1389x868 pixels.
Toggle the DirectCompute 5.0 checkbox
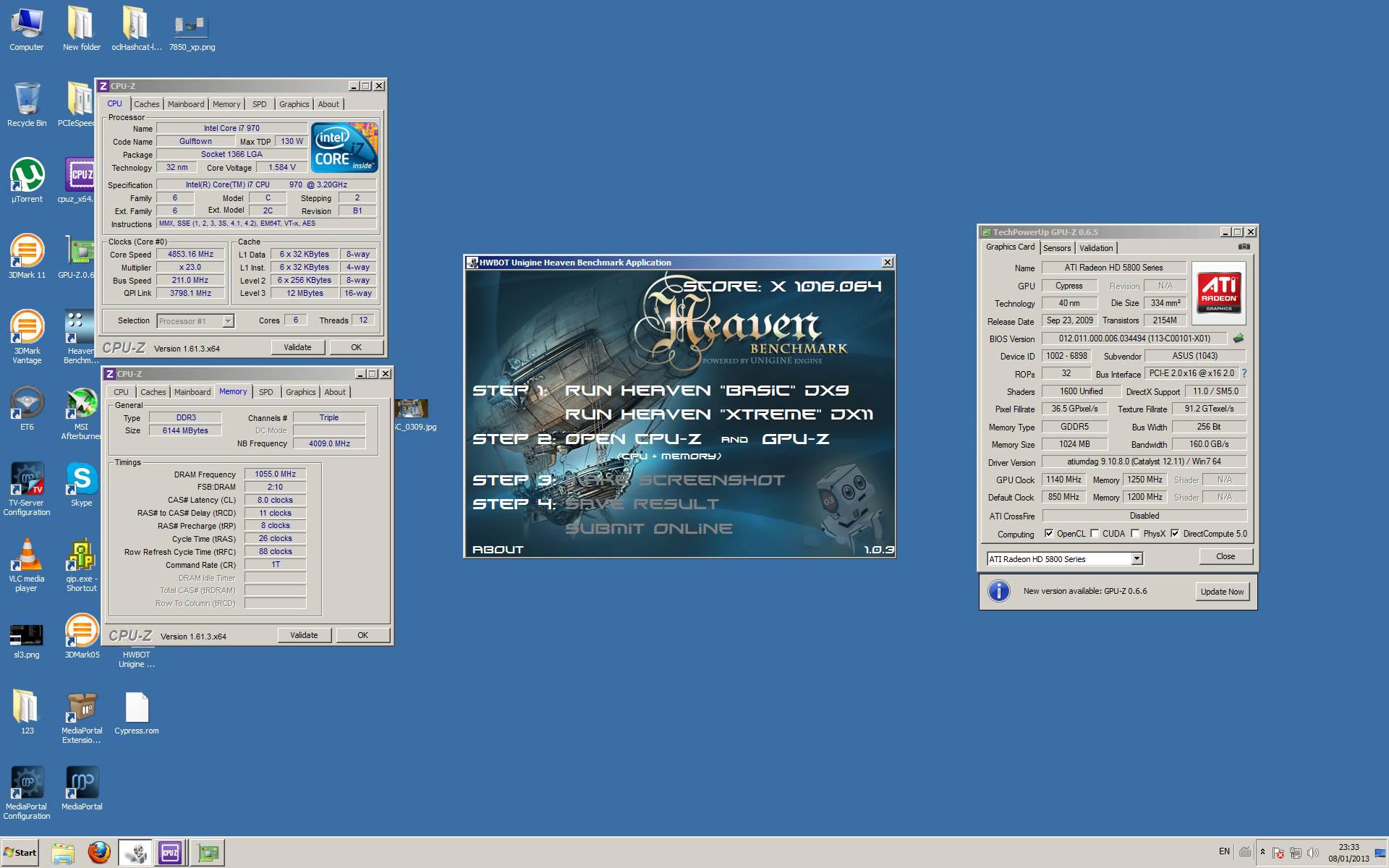point(1175,533)
